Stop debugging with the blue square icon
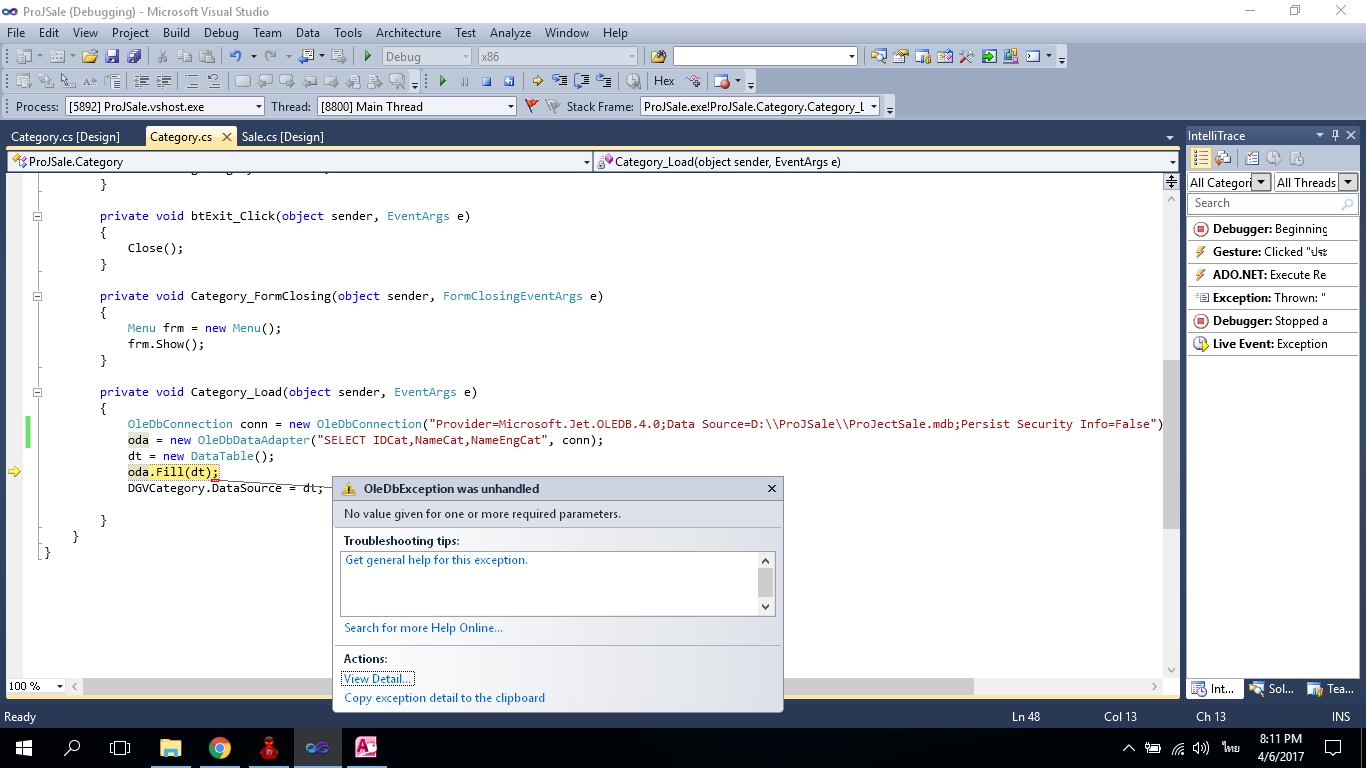Viewport: 1366px width, 768px height. (x=486, y=81)
